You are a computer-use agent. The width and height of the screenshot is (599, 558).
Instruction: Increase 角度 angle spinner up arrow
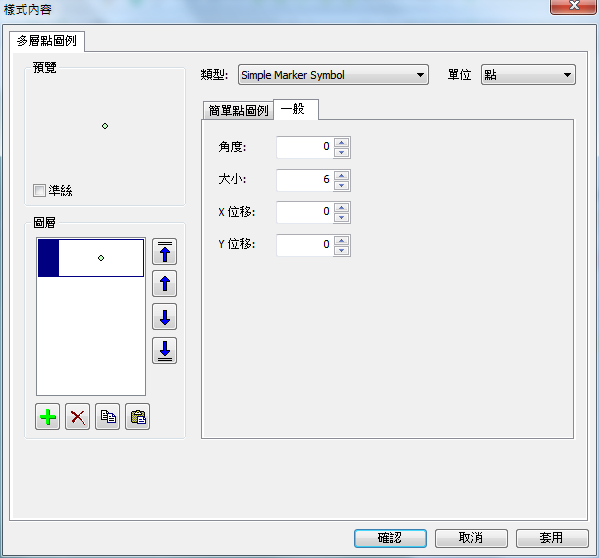click(x=342, y=142)
